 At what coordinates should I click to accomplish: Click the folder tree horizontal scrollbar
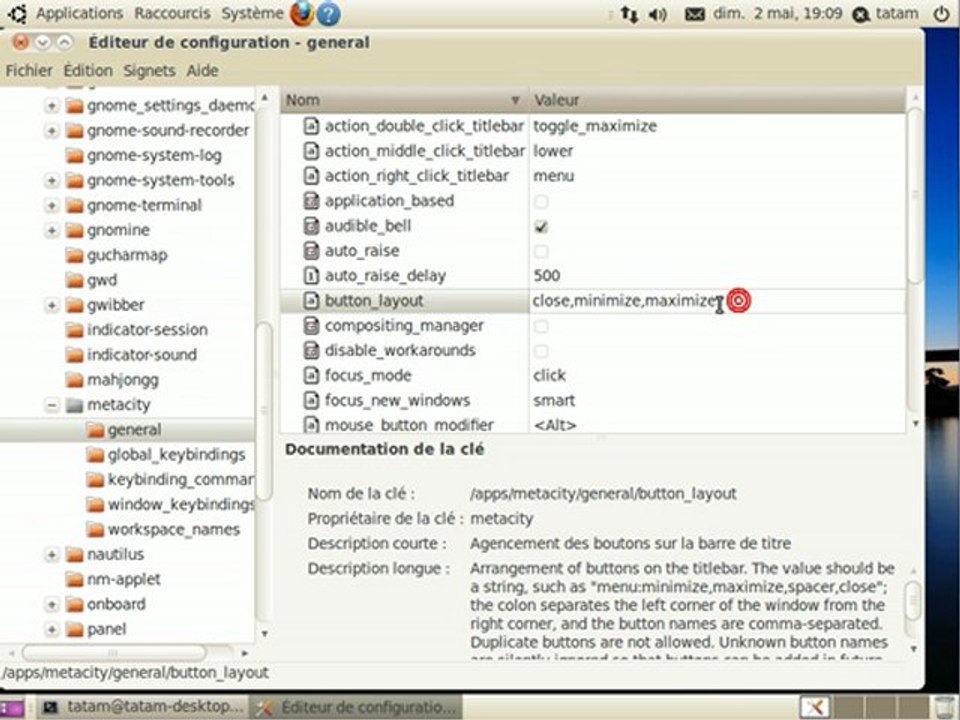(x=114, y=653)
